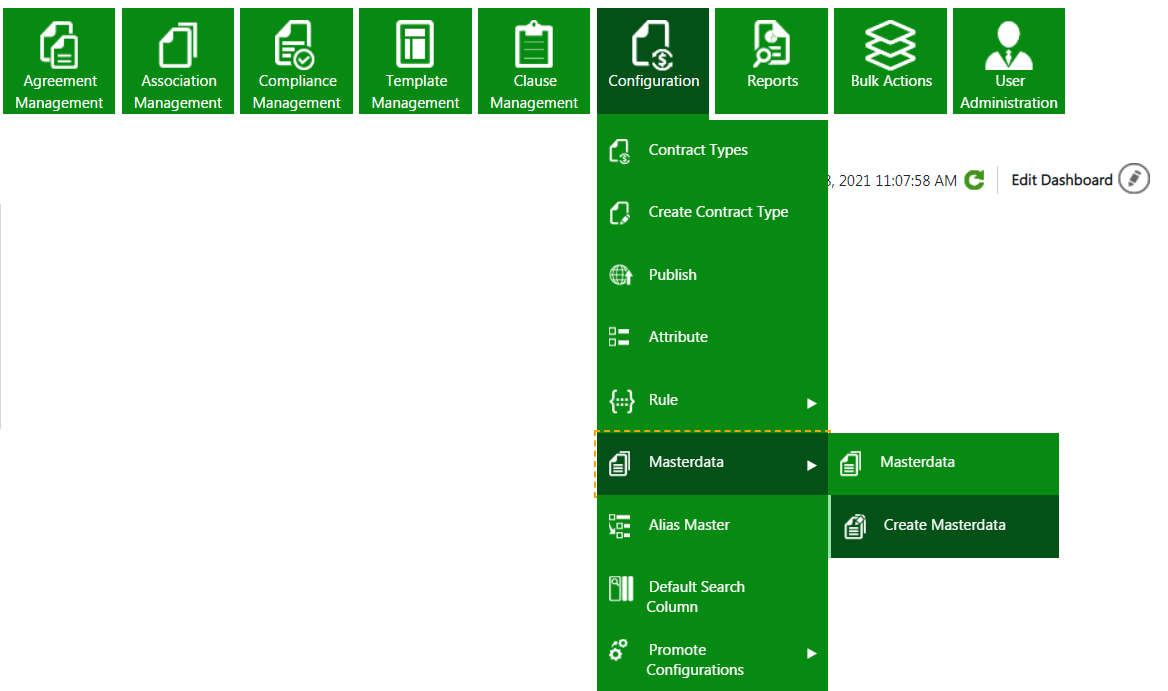Expand the Rule submenu arrow
1168x691 pixels.
[812, 403]
